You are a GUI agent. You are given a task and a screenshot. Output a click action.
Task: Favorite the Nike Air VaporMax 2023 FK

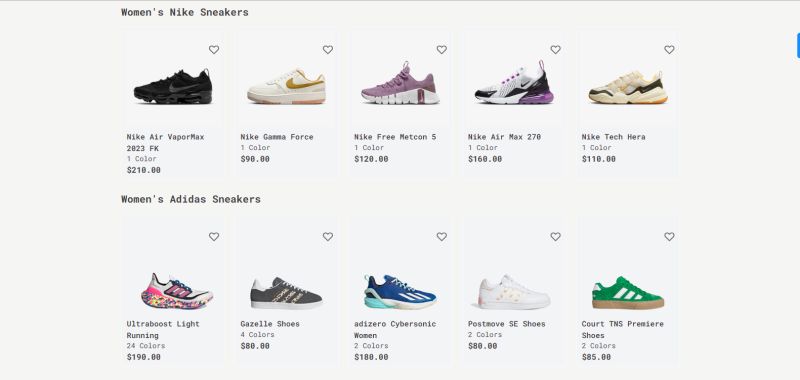[x=214, y=49]
